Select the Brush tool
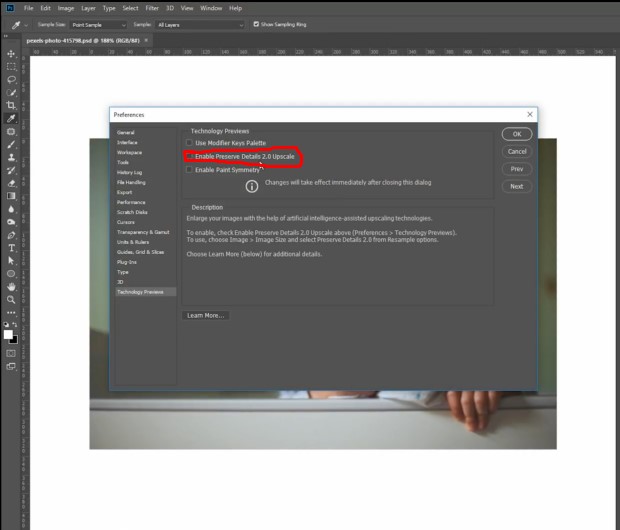This screenshot has width=620, height=530. pyautogui.click(x=11, y=144)
